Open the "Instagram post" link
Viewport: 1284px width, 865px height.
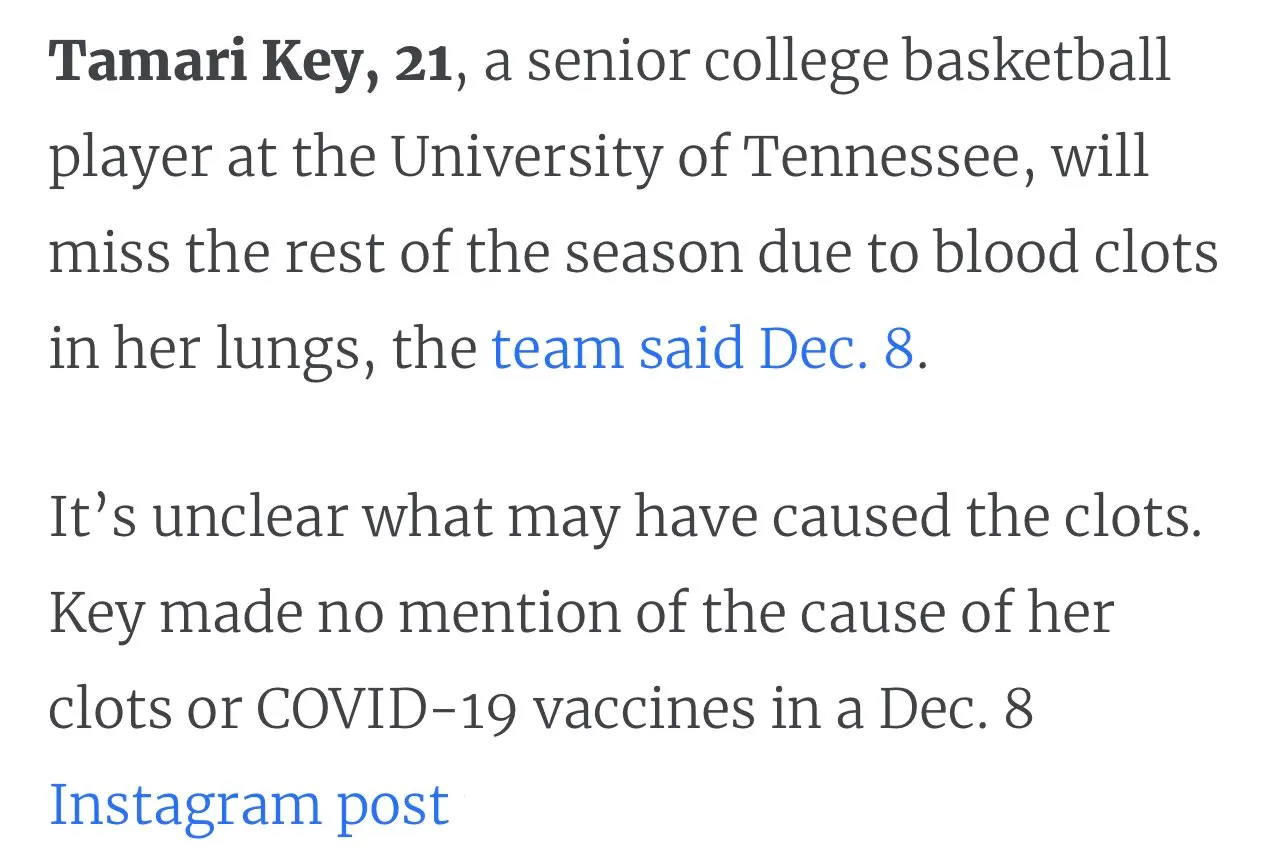[249, 805]
